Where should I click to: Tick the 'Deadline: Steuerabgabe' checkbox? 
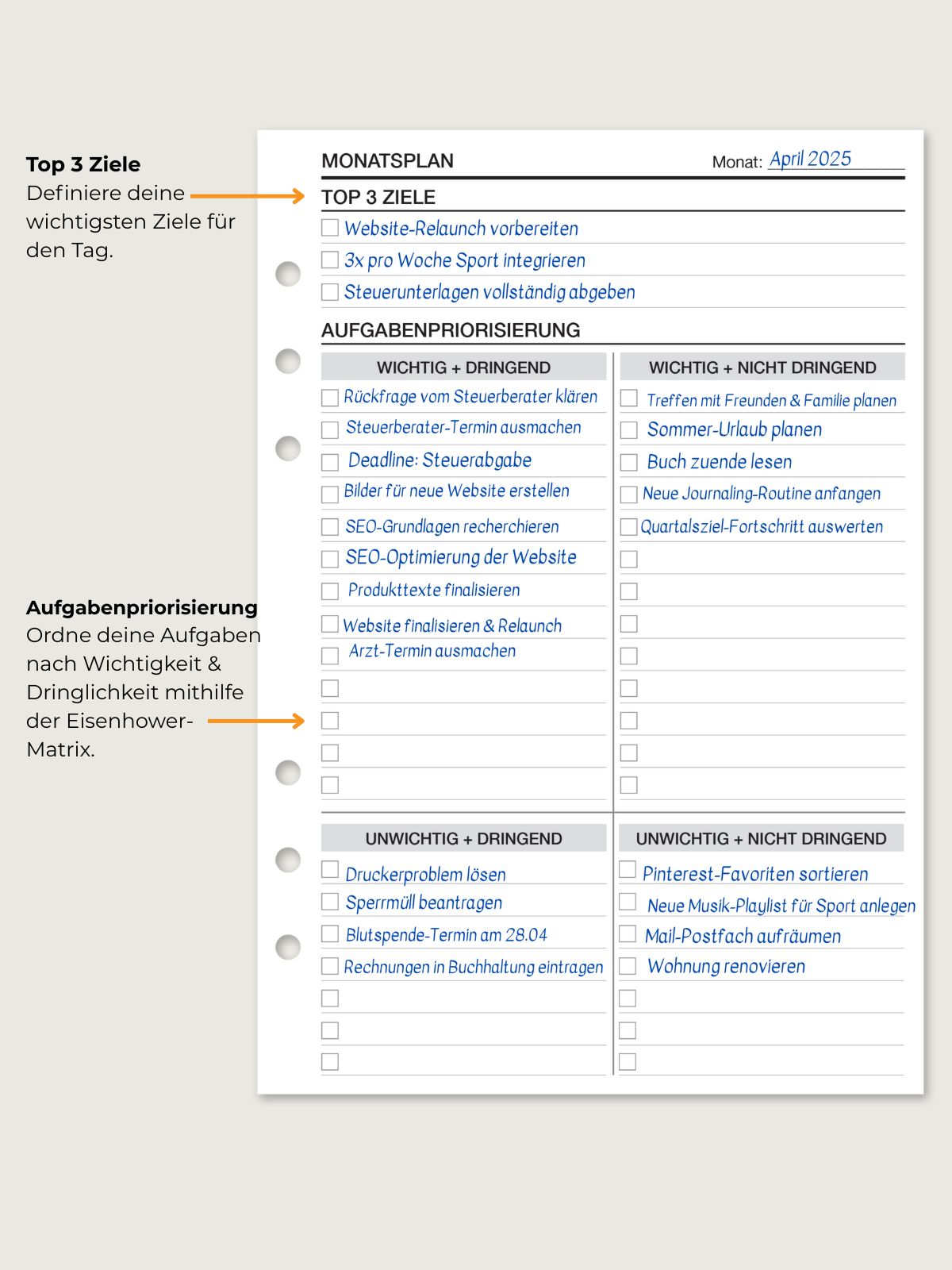tap(330, 462)
